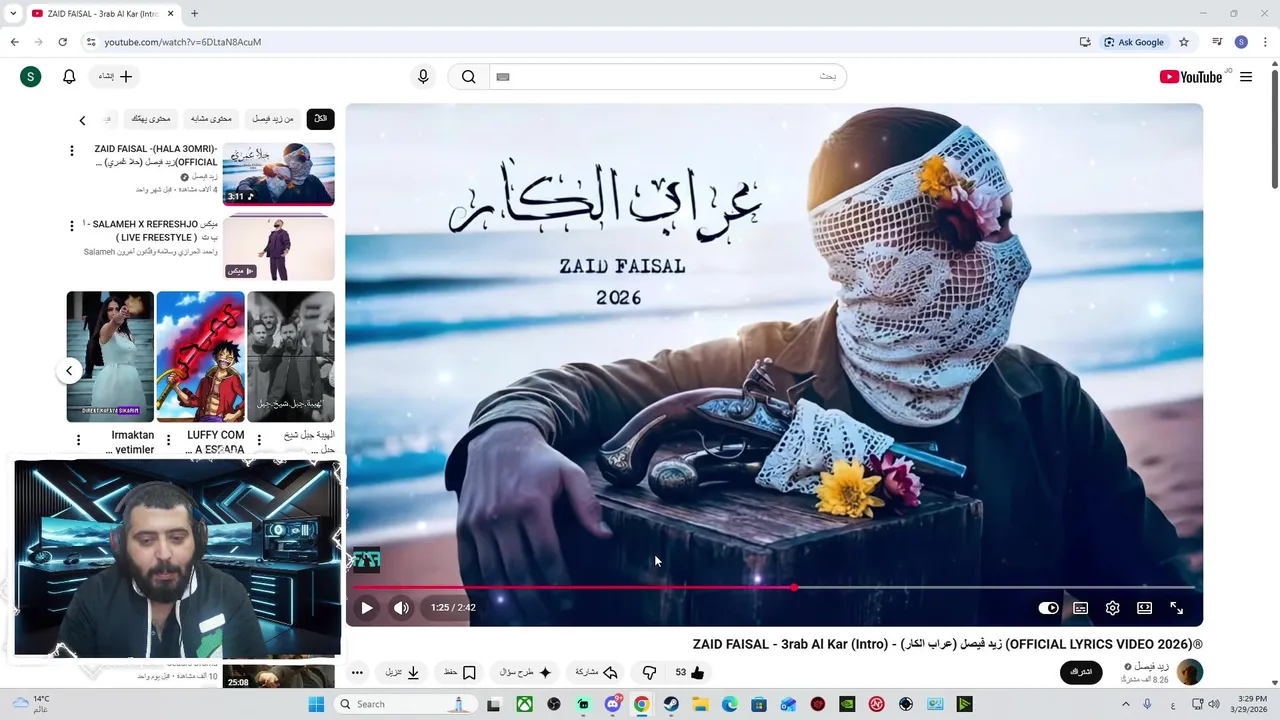This screenshot has height=720, width=1280.
Task: Open options for الهيبة جبل short
Action: click(x=259, y=440)
